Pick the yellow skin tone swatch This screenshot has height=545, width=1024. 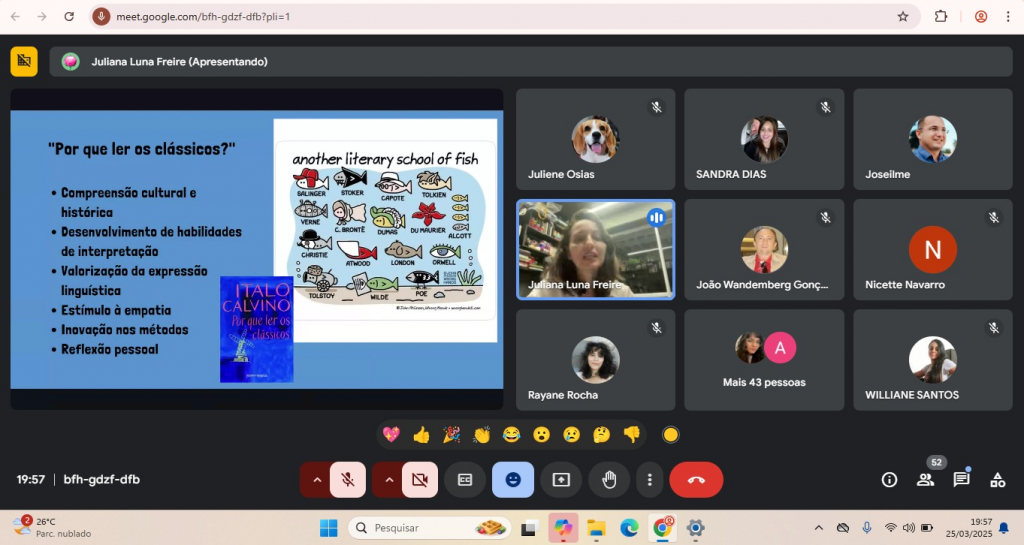point(671,434)
